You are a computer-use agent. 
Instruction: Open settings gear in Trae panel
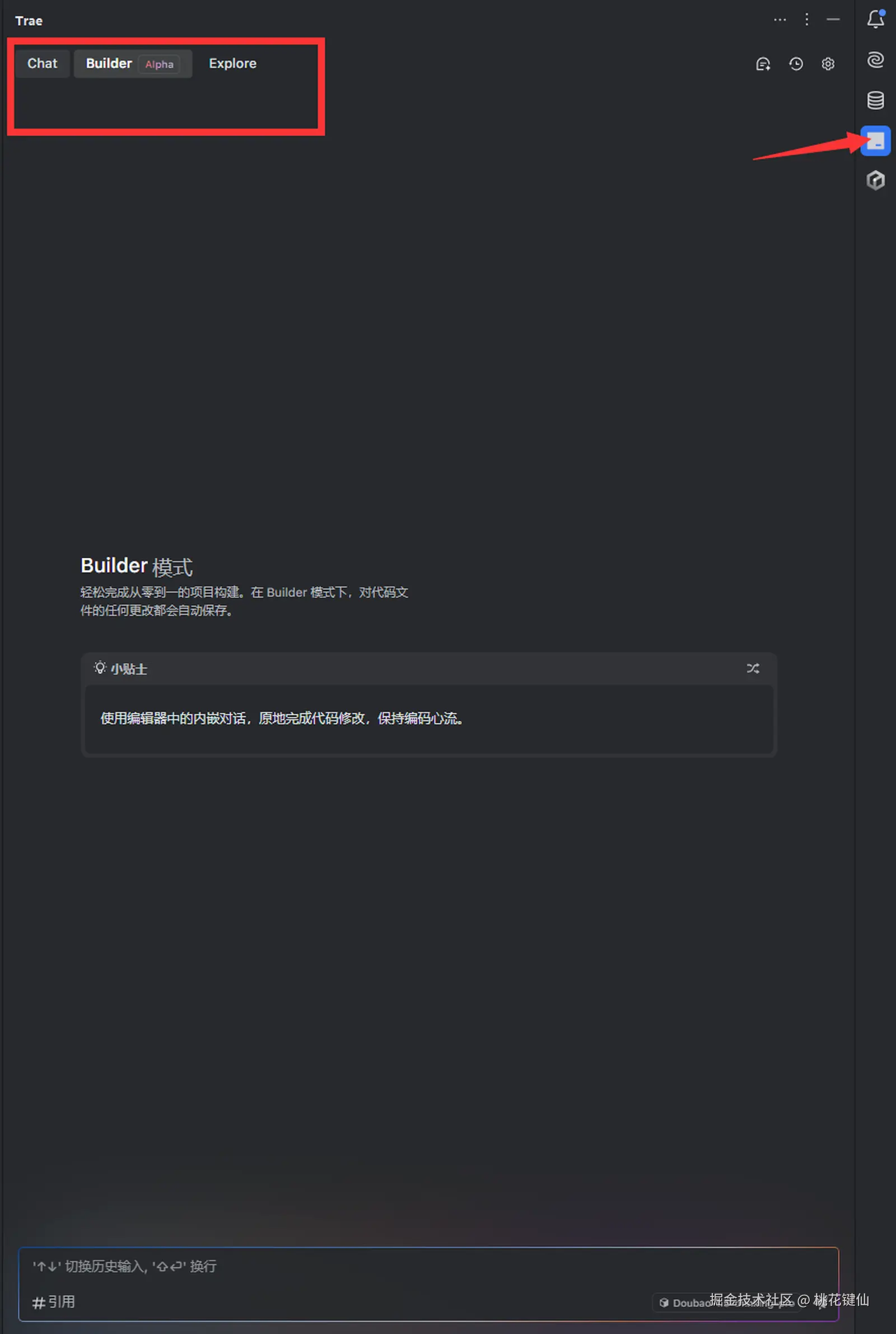(828, 64)
